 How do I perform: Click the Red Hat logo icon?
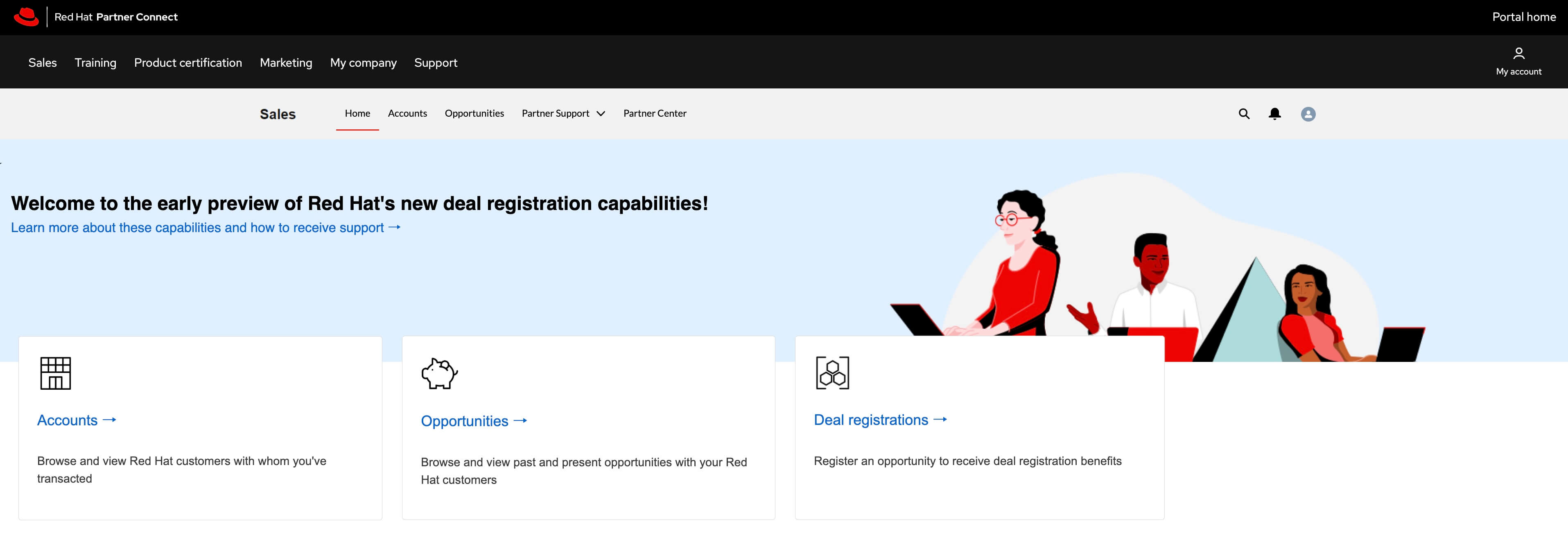coord(26,17)
